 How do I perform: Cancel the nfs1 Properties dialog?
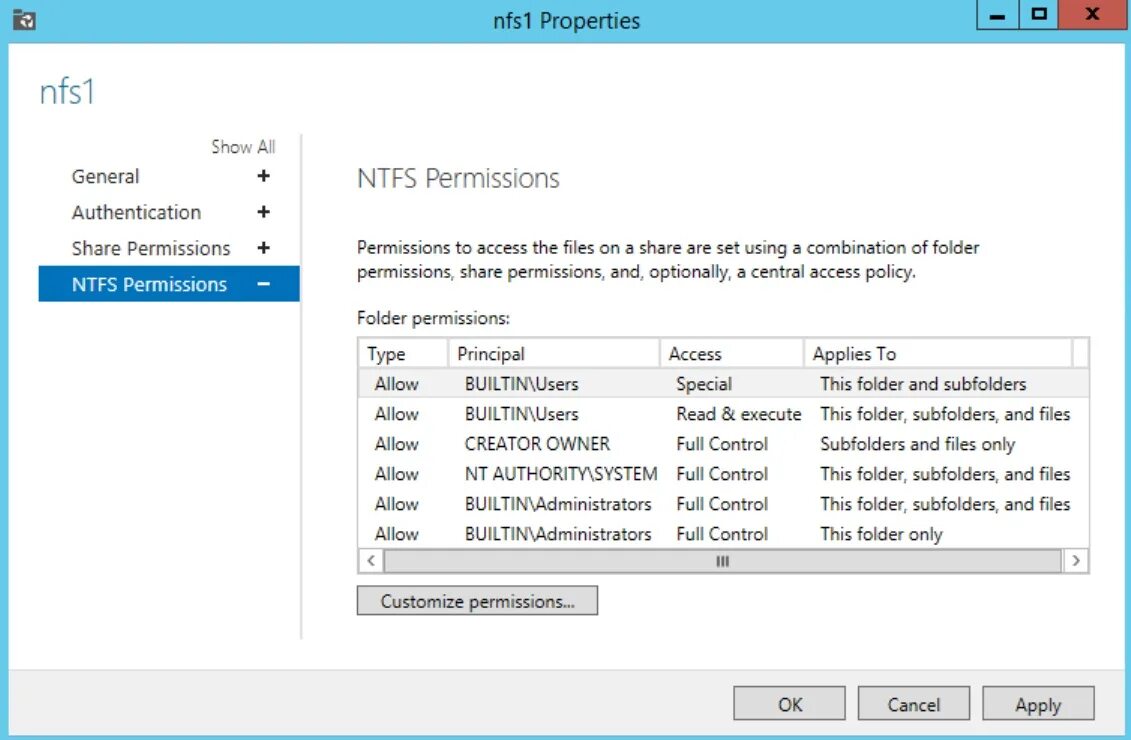pyautogui.click(x=914, y=704)
